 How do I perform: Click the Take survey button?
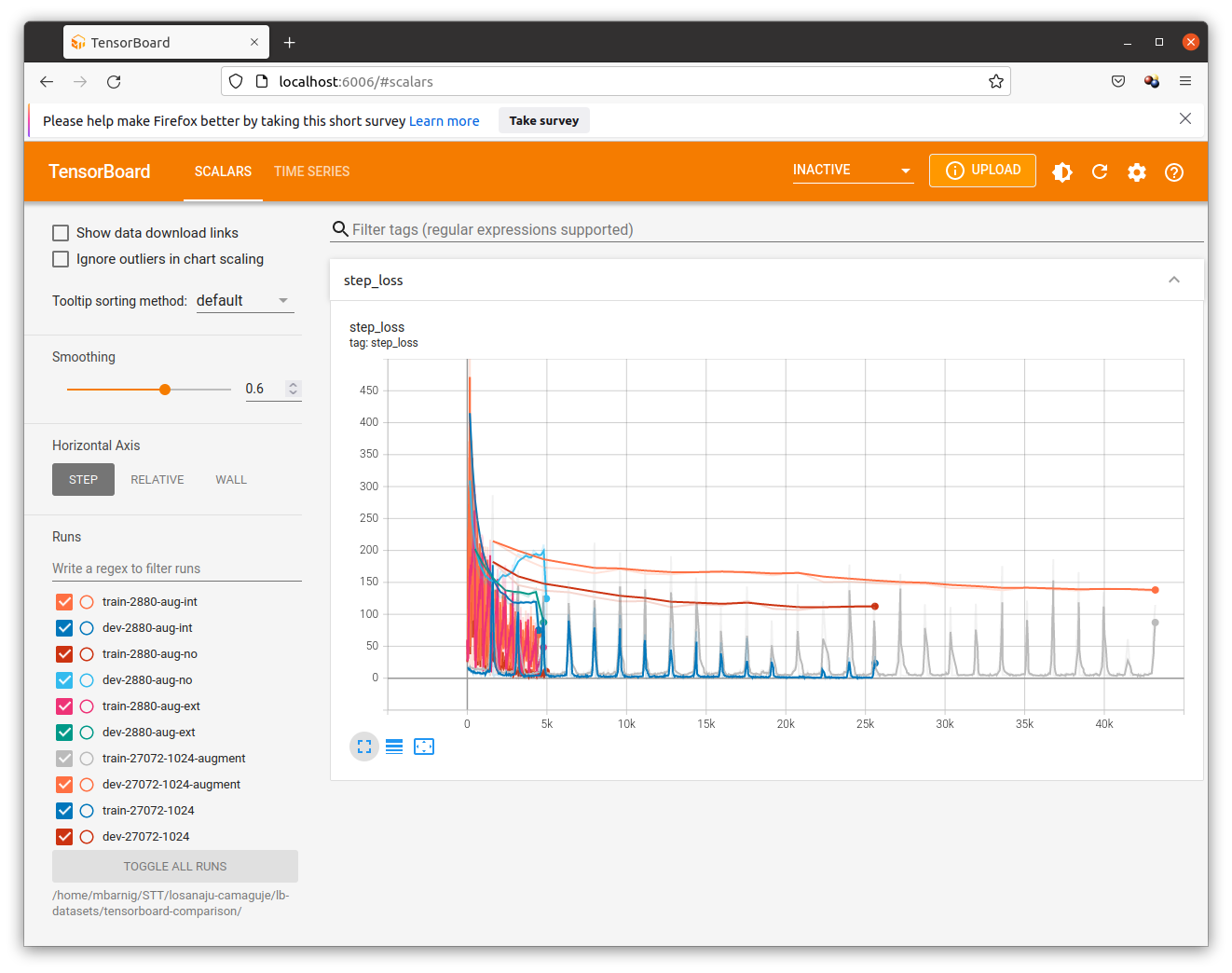point(543,121)
